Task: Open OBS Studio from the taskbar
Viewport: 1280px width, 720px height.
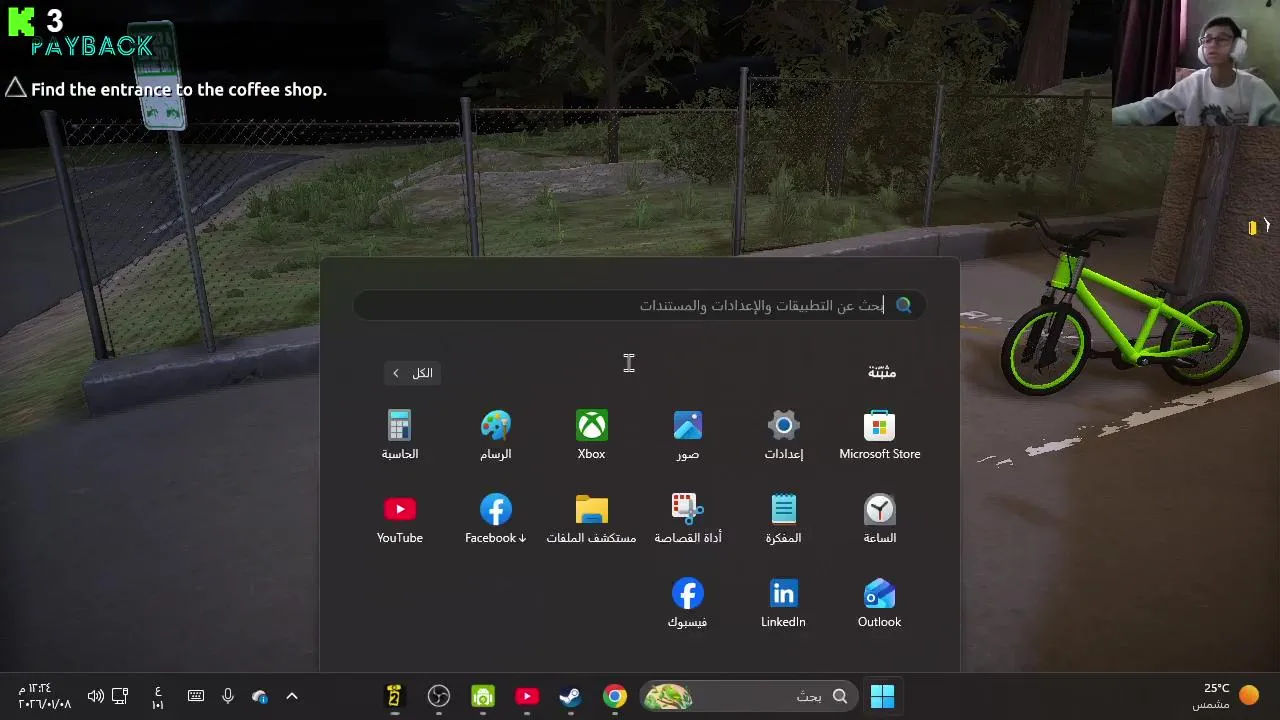Action: pyautogui.click(x=439, y=696)
